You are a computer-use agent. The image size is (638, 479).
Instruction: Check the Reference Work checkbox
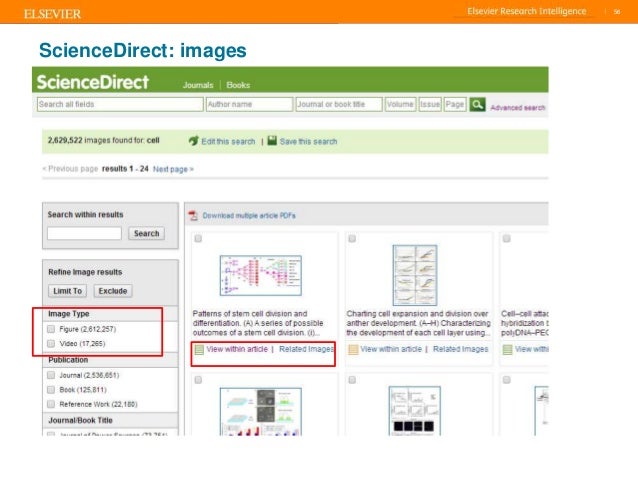(x=51, y=404)
